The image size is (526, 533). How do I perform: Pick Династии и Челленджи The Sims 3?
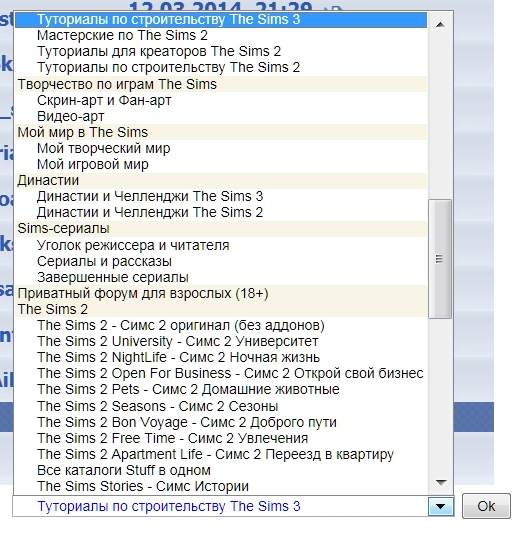tap(221, 196)
